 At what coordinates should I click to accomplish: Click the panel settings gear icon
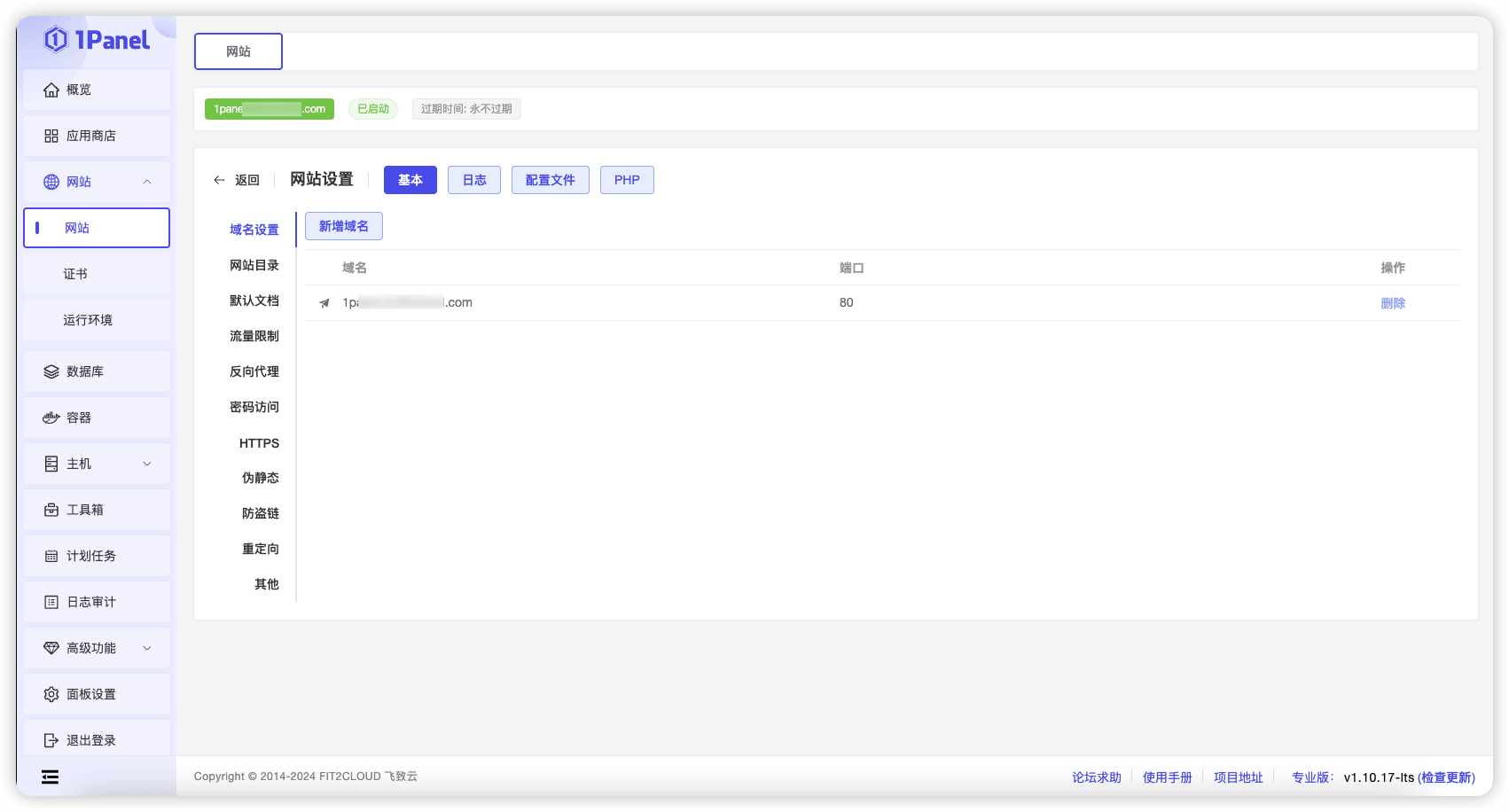pos(51,695)
